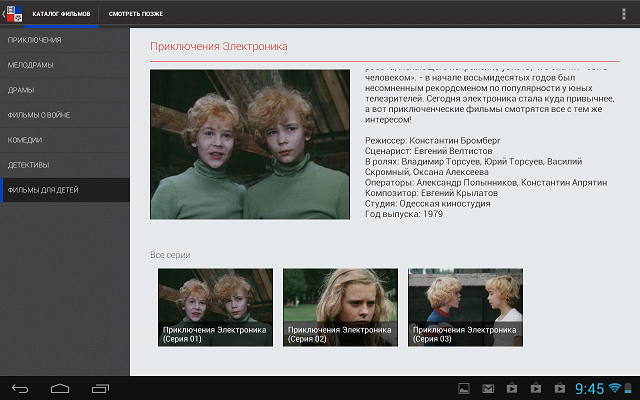Tap the Android back navigation button
This screenshot has width=640, height=400.
pos(20,389)
